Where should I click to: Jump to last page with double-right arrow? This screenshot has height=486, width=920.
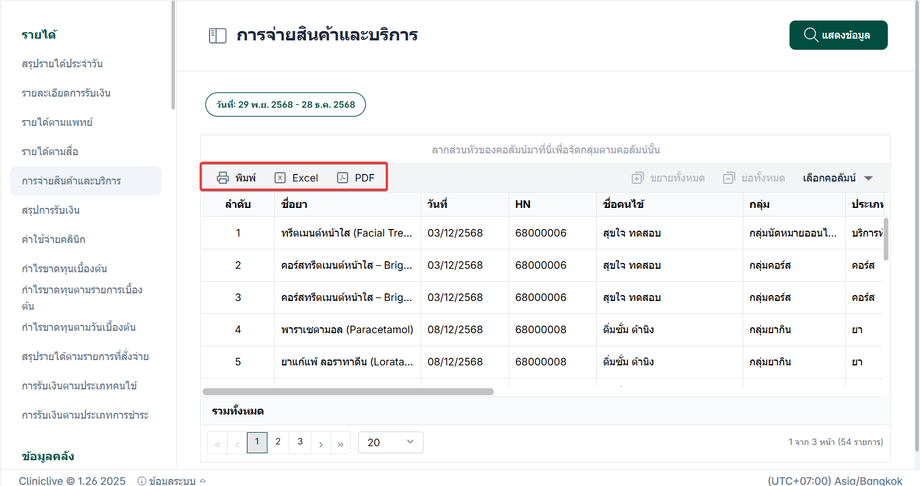(x=340, y=443)
